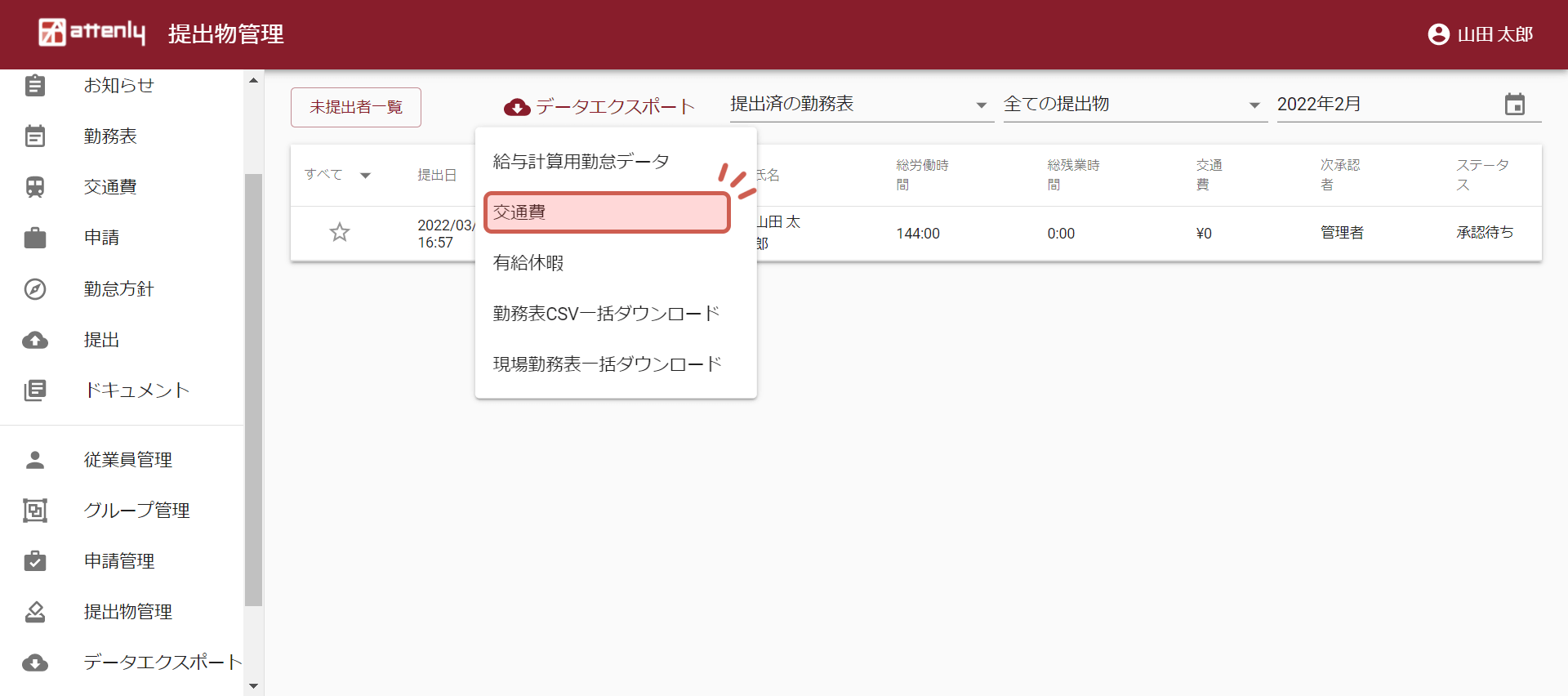Expand the すべて filter dropdown

pyautogui.click(x=364, y=175)
